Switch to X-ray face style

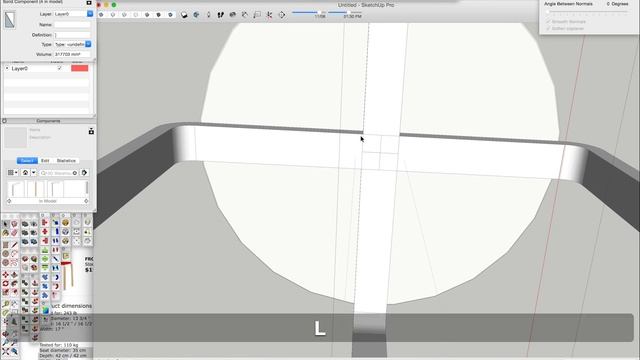pos(101,15)
